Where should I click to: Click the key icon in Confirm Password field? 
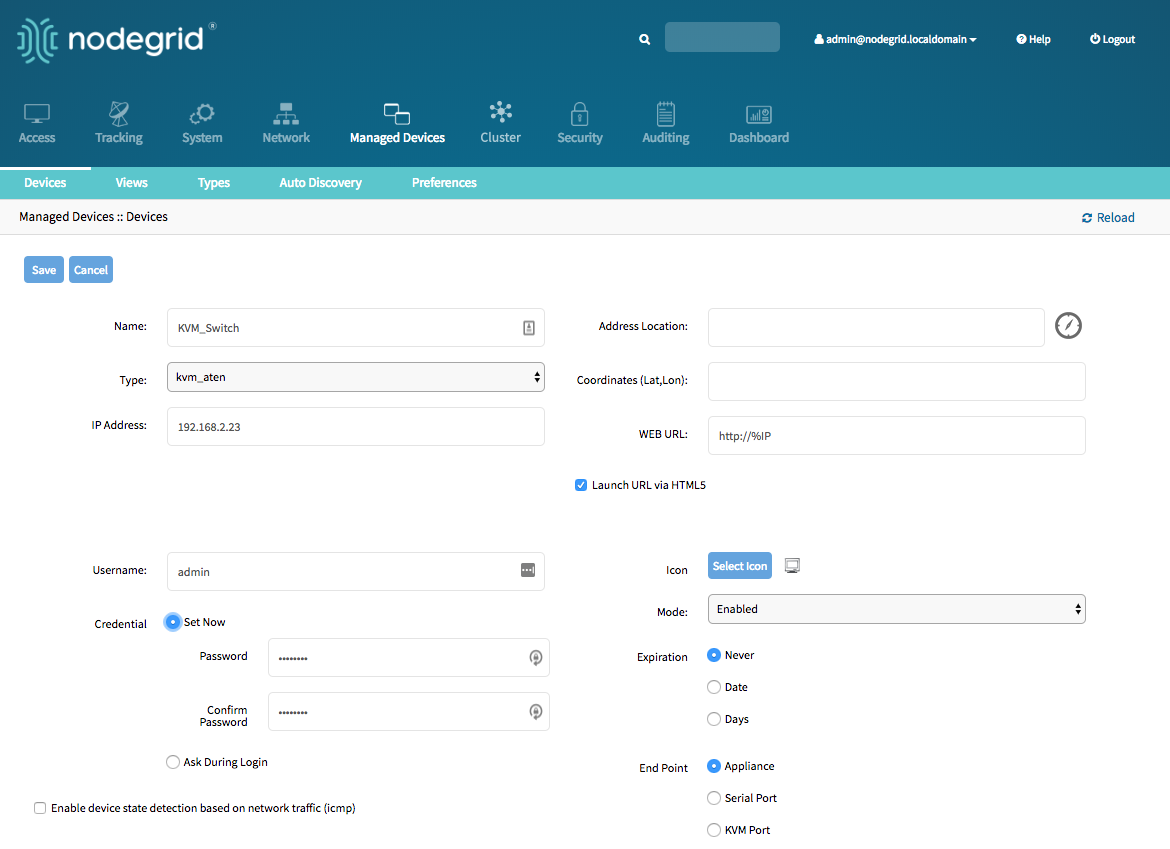pyautogui.click(x=535, y=712)
